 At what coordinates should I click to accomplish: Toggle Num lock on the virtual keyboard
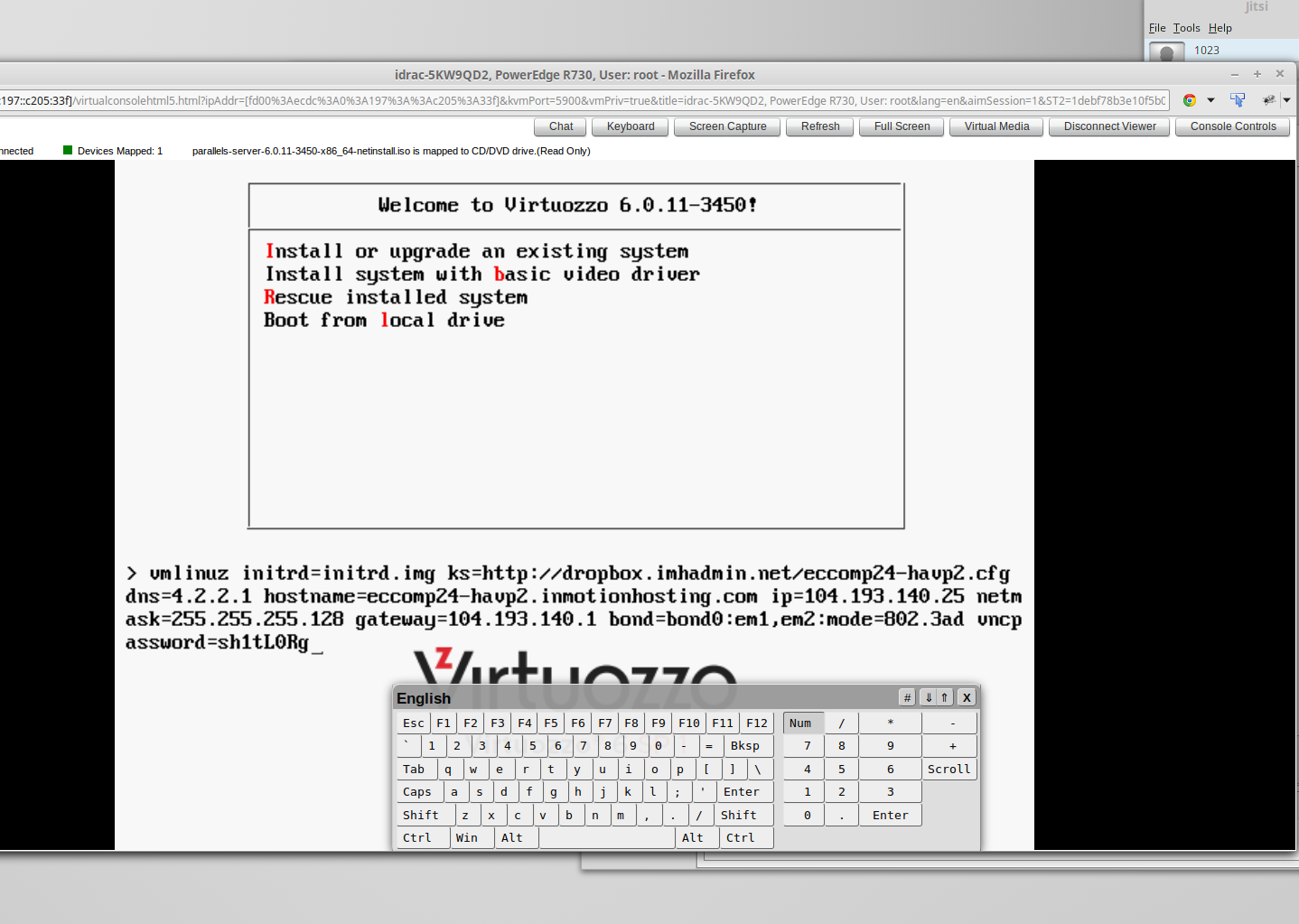click(801, 723)
